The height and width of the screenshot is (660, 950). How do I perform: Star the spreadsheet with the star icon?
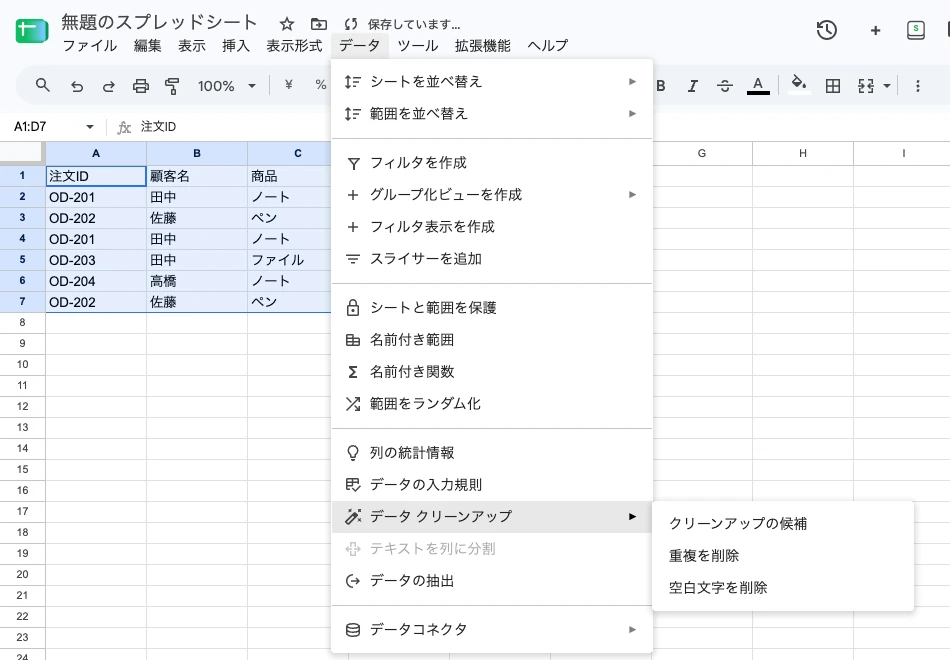287,24
